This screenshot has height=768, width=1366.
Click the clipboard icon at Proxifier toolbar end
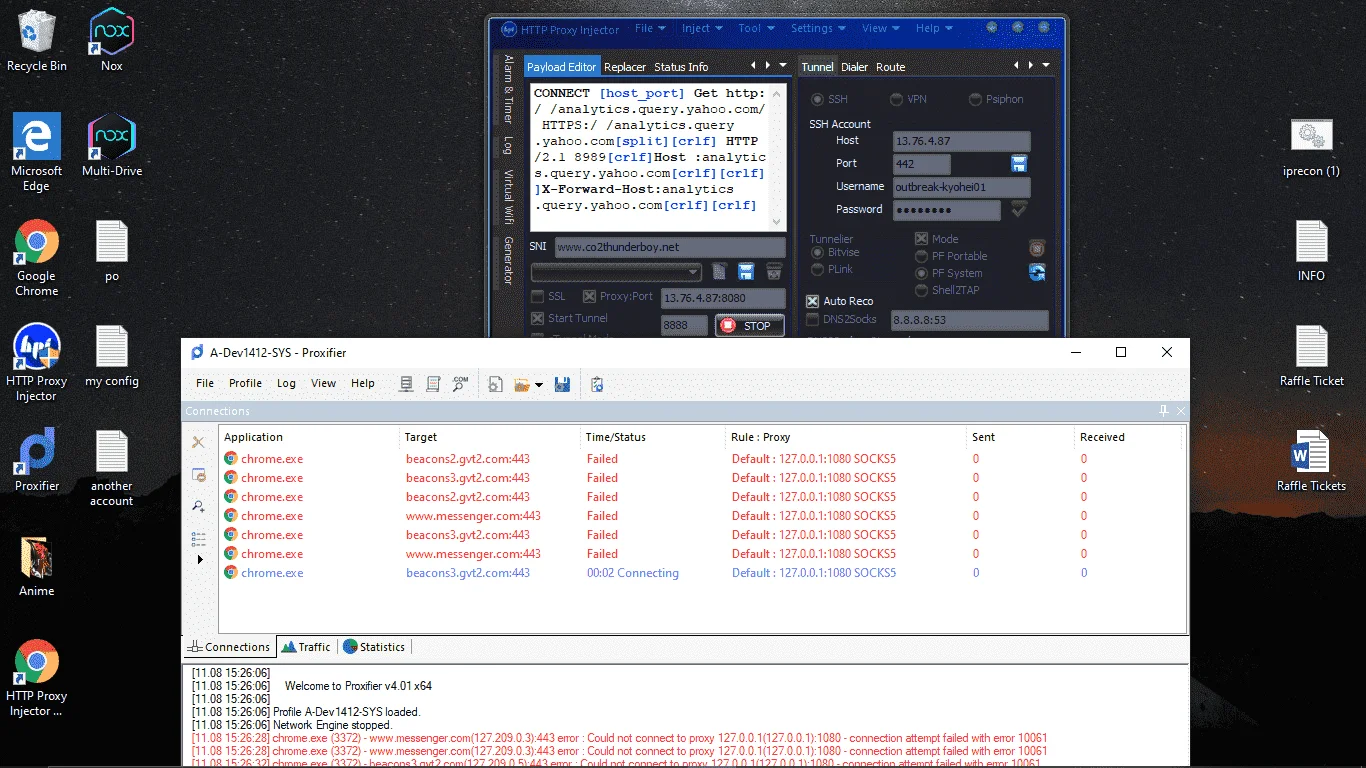[x=597, y=384]
